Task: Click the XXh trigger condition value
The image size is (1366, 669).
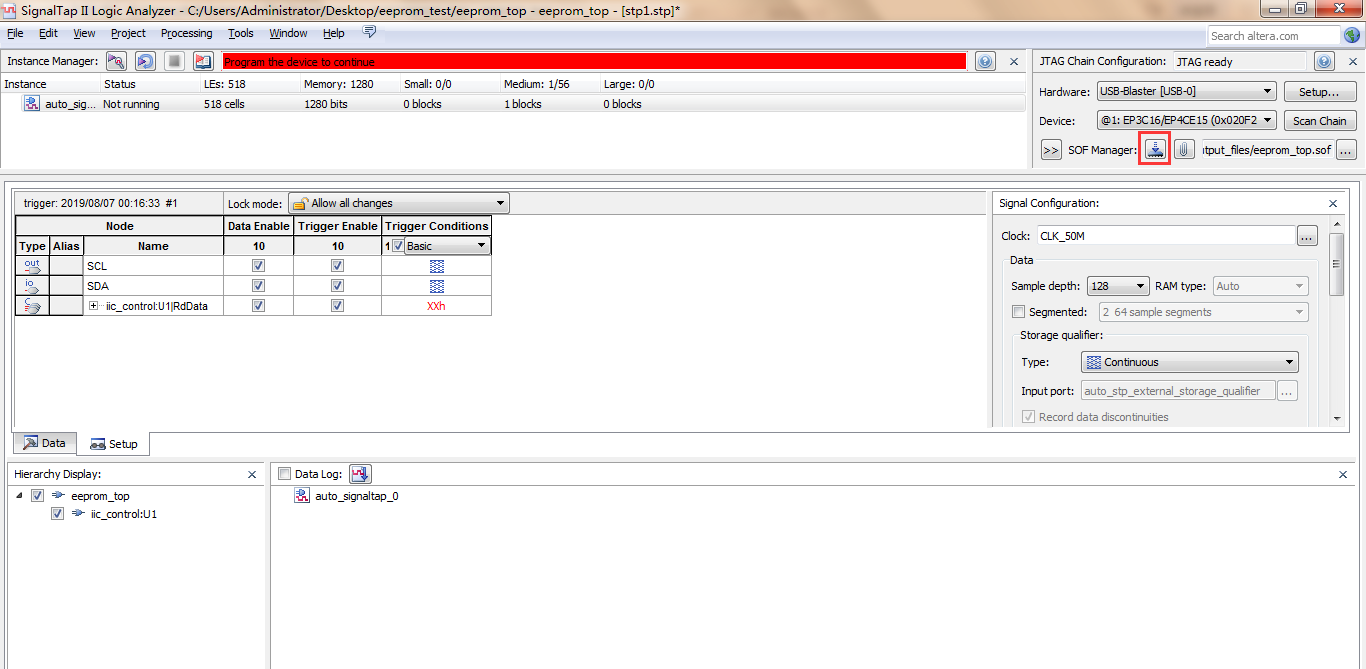Action: [x=436, y=305]
